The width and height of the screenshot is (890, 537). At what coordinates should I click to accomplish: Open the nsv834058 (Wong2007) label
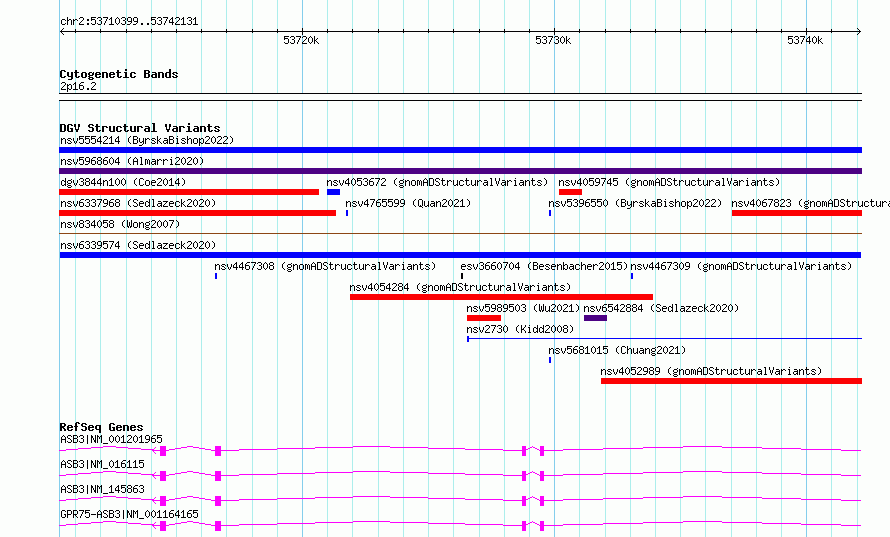(x=120, y=224)
